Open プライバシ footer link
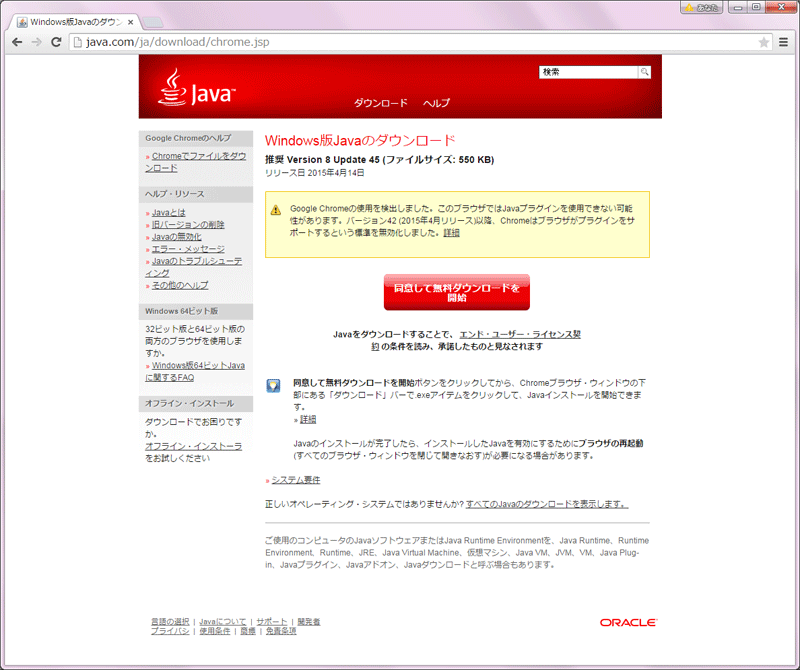 [x=170, y=631]
